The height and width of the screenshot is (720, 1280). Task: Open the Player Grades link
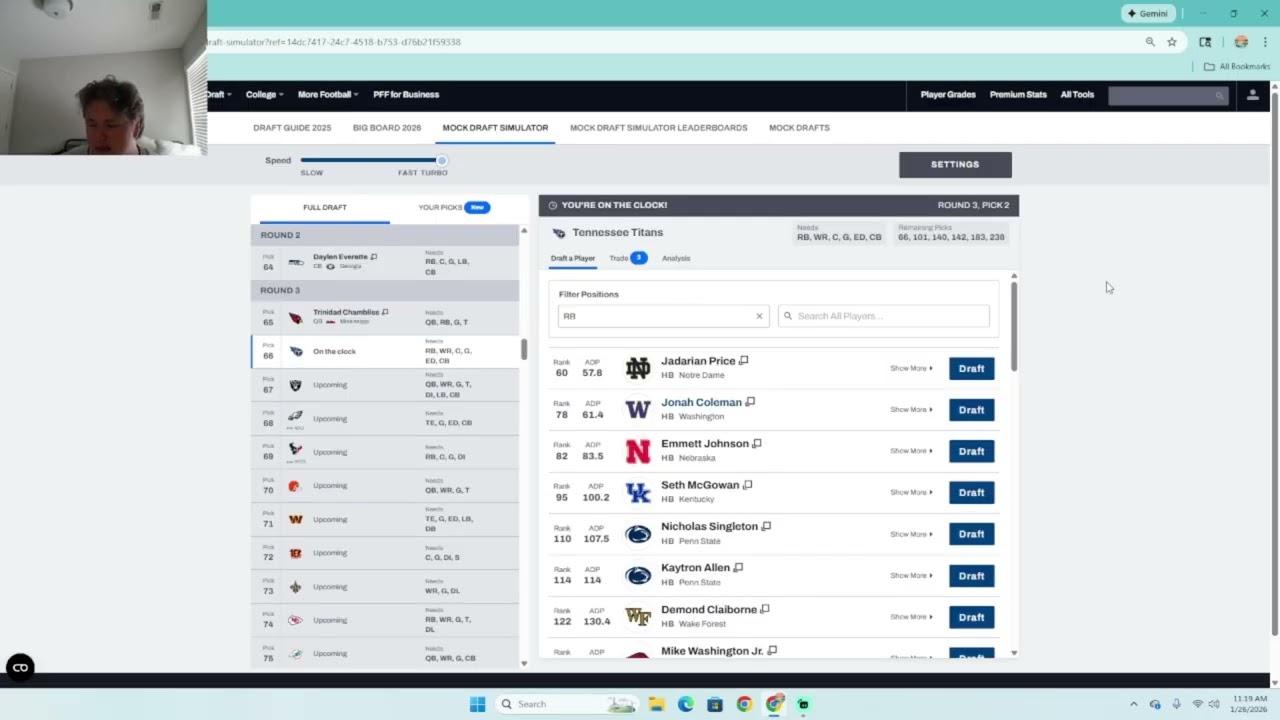pyautogui.click(x=948, y=95)
